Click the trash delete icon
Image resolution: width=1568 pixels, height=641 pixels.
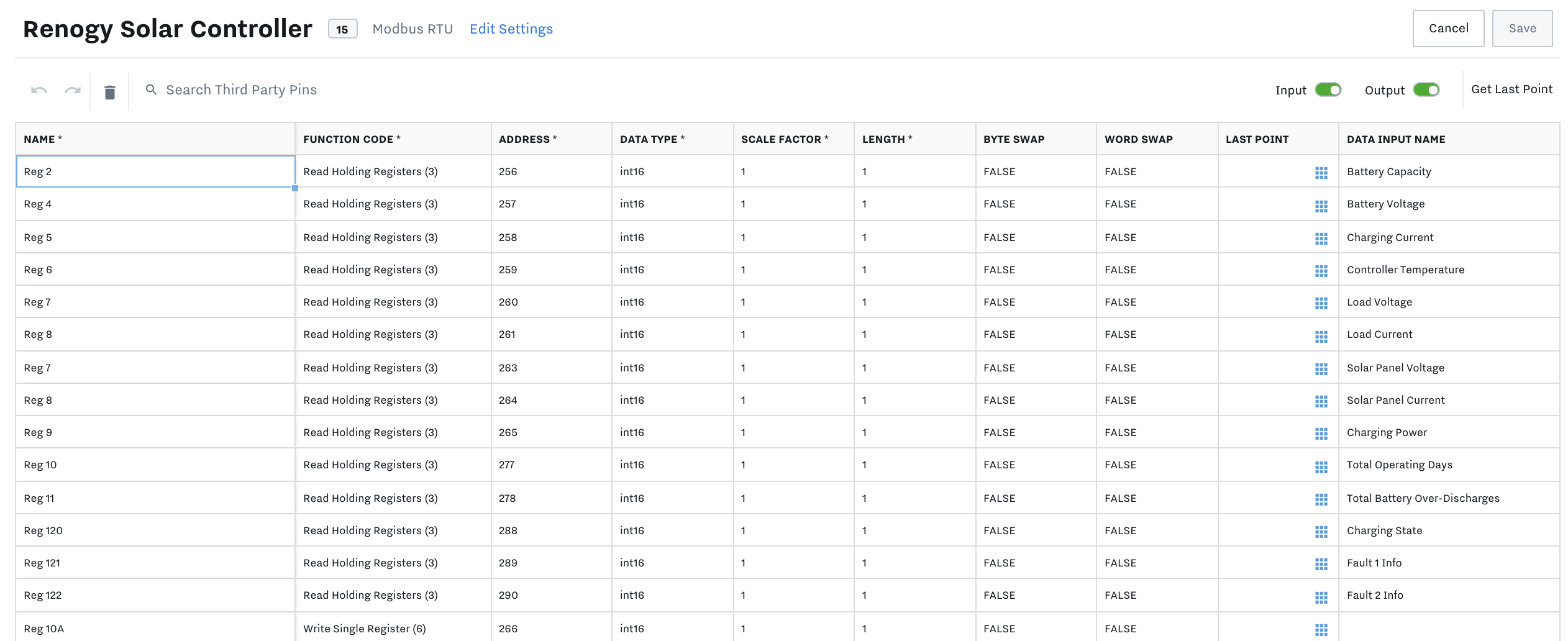pos(110,93)
